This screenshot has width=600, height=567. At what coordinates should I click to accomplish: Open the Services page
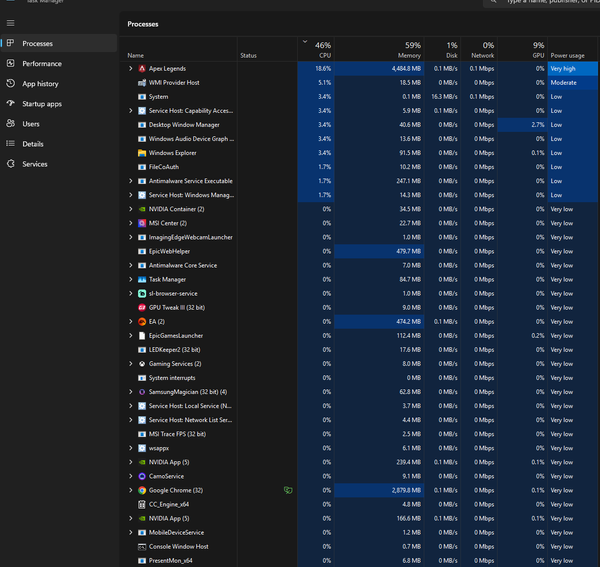pos(35,164)
